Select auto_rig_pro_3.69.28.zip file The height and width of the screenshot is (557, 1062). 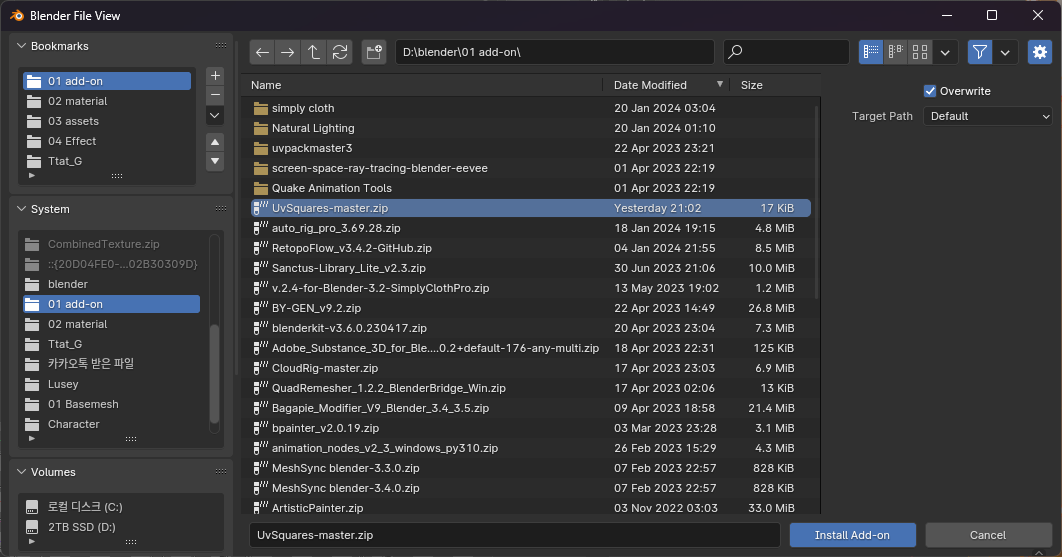[530, 228]
